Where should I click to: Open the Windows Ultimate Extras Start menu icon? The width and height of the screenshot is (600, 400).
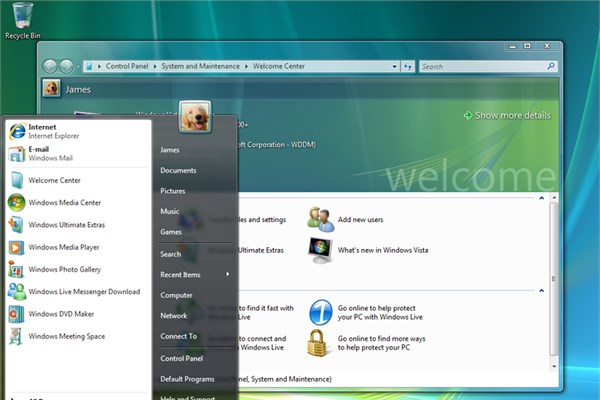click(x=16, y=225)
